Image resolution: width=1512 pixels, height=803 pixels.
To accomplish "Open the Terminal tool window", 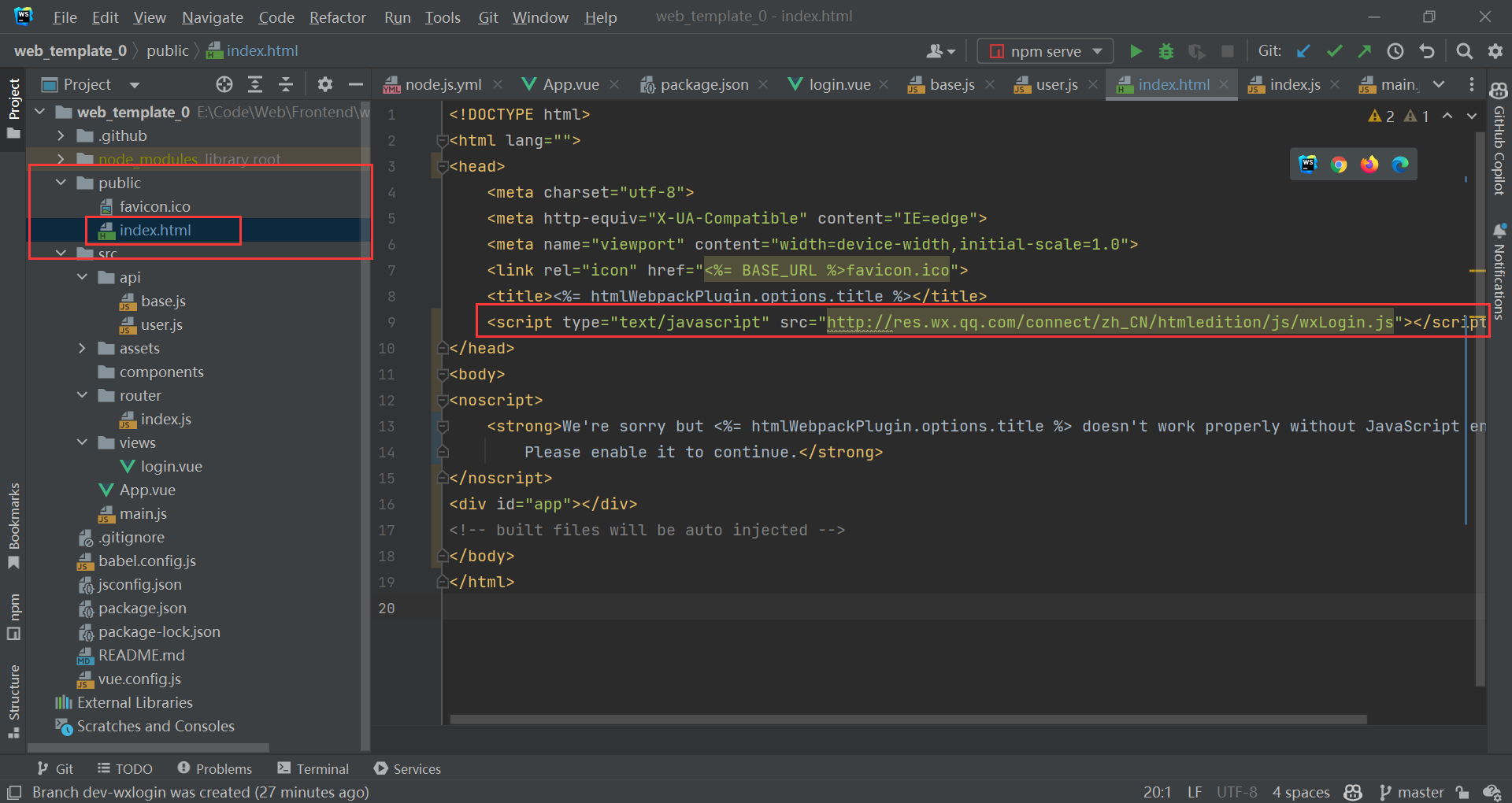I will click(x=313, y=768).
